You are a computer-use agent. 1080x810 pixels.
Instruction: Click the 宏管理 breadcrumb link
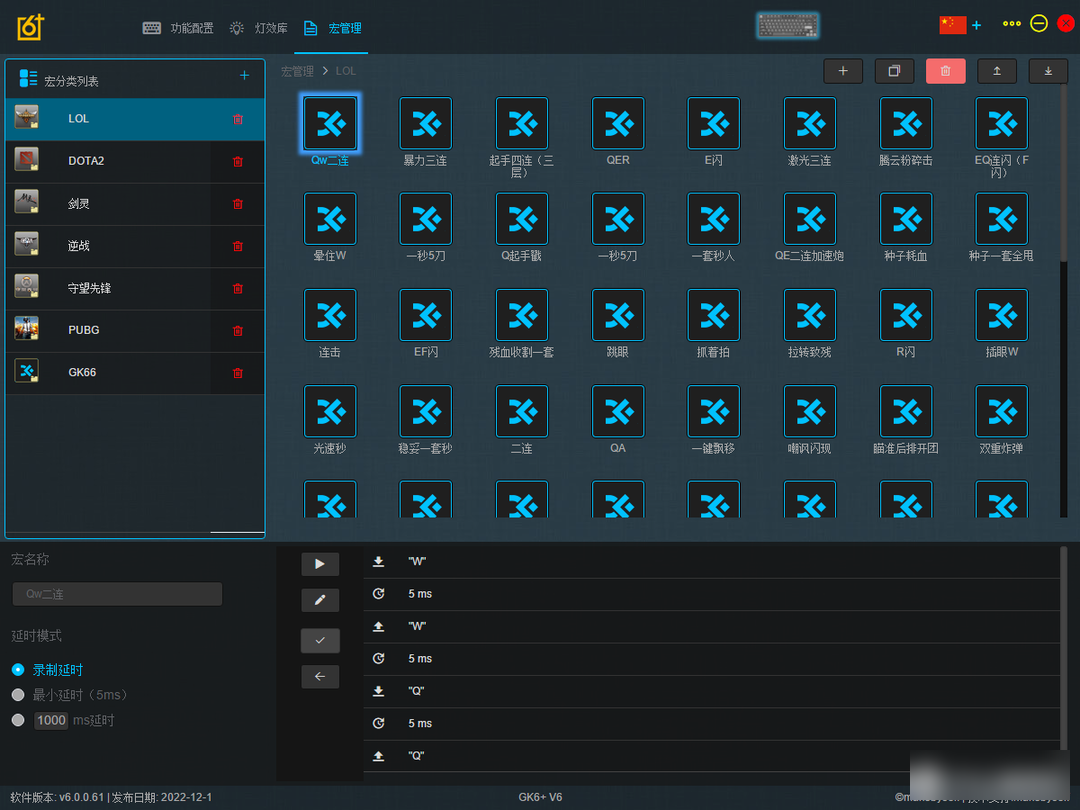(x=298, y=71)
